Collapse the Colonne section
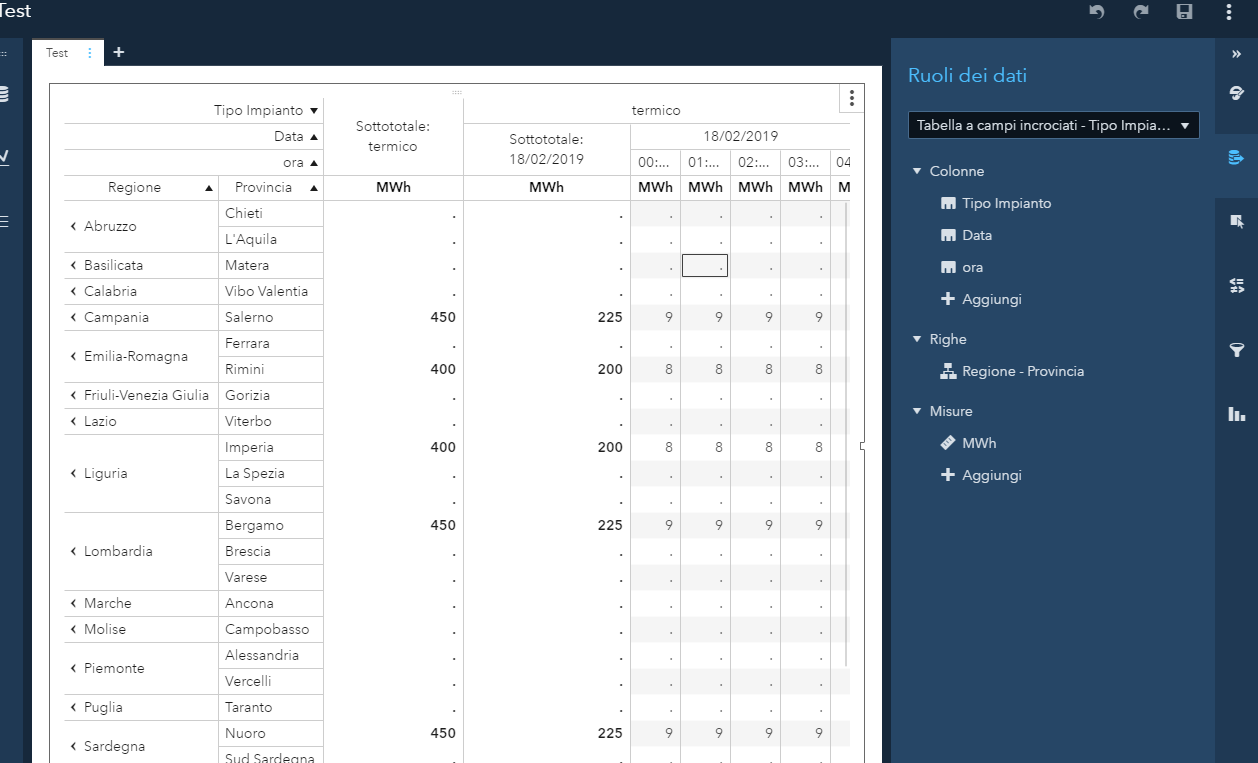 point(917,171)
